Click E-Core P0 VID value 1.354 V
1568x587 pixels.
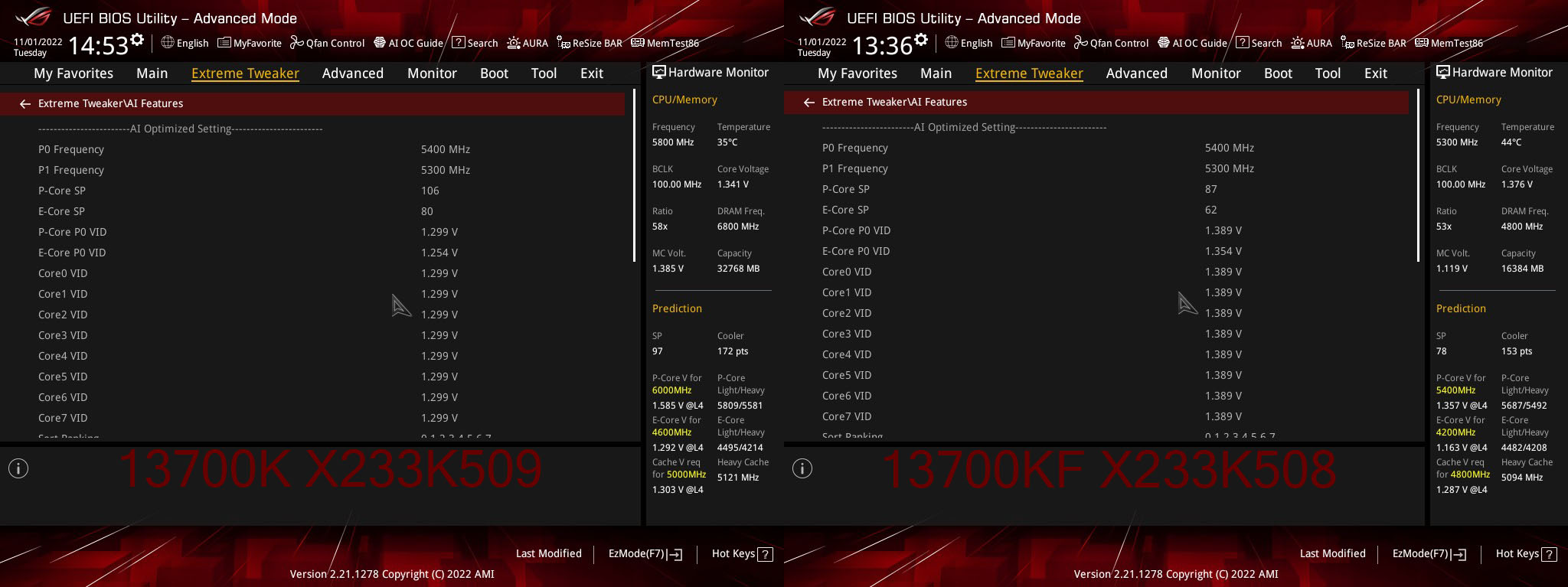[x=1223, y=251]
